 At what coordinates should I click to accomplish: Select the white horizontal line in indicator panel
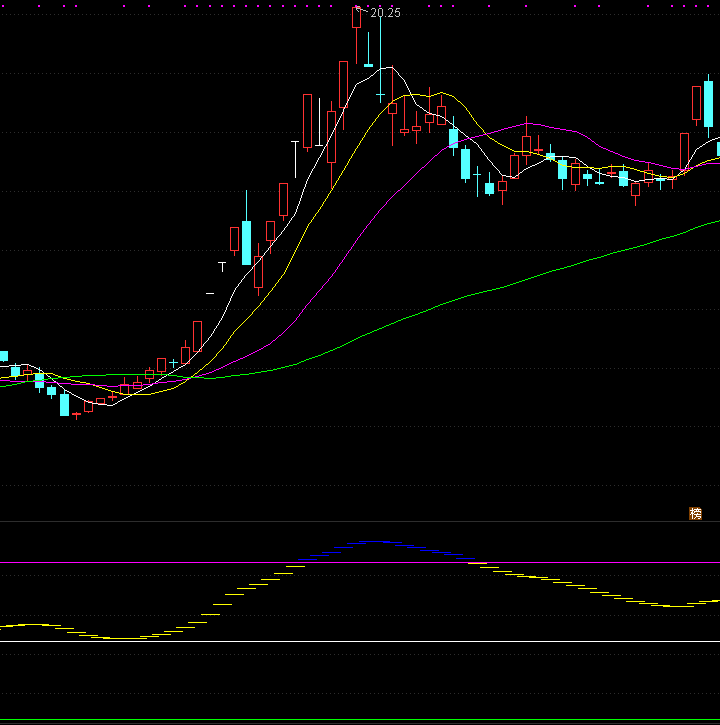360,641
